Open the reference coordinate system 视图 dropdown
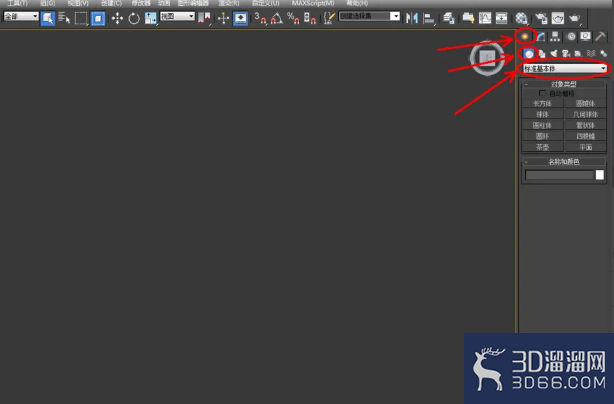The image size is (614, 404). (x=177, y=16)
